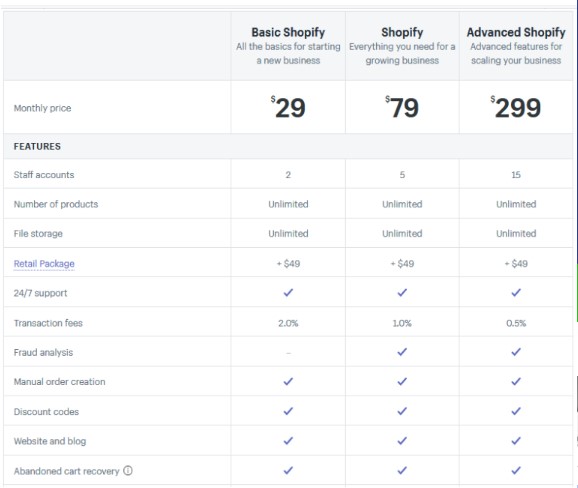
Task: Click Staff accounts value 15 for Advanced Shopify
Action: pos(516,175)
